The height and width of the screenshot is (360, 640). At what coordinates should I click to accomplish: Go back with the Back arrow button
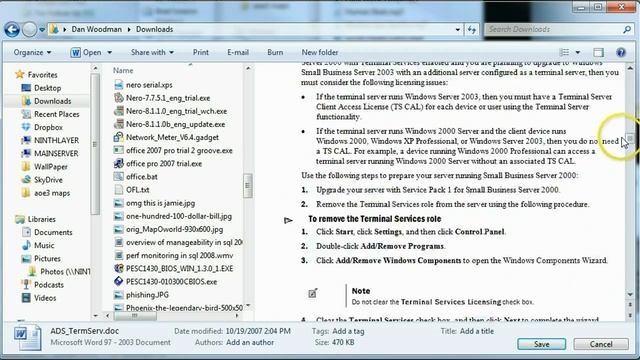[12, 29]
